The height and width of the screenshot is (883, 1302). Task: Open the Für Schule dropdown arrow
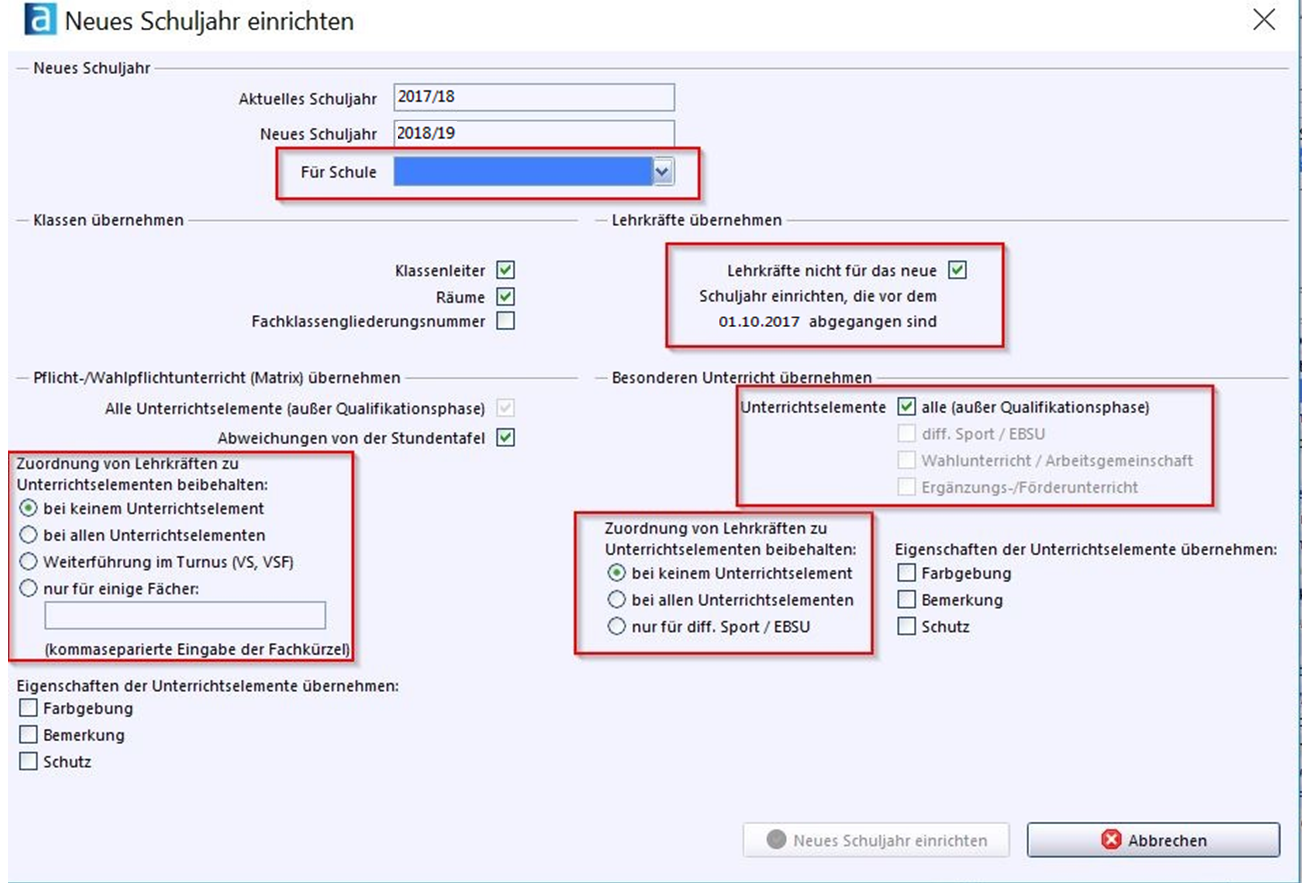tap(662, 172)
